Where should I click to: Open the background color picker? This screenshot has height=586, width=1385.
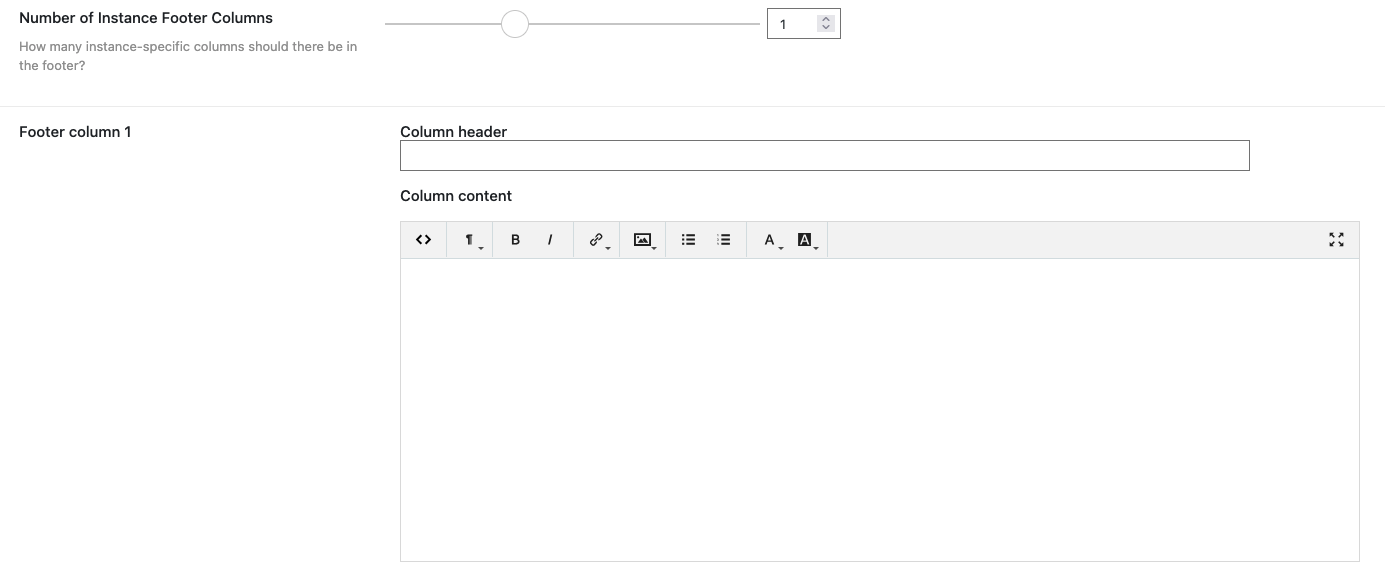(804, 239)
